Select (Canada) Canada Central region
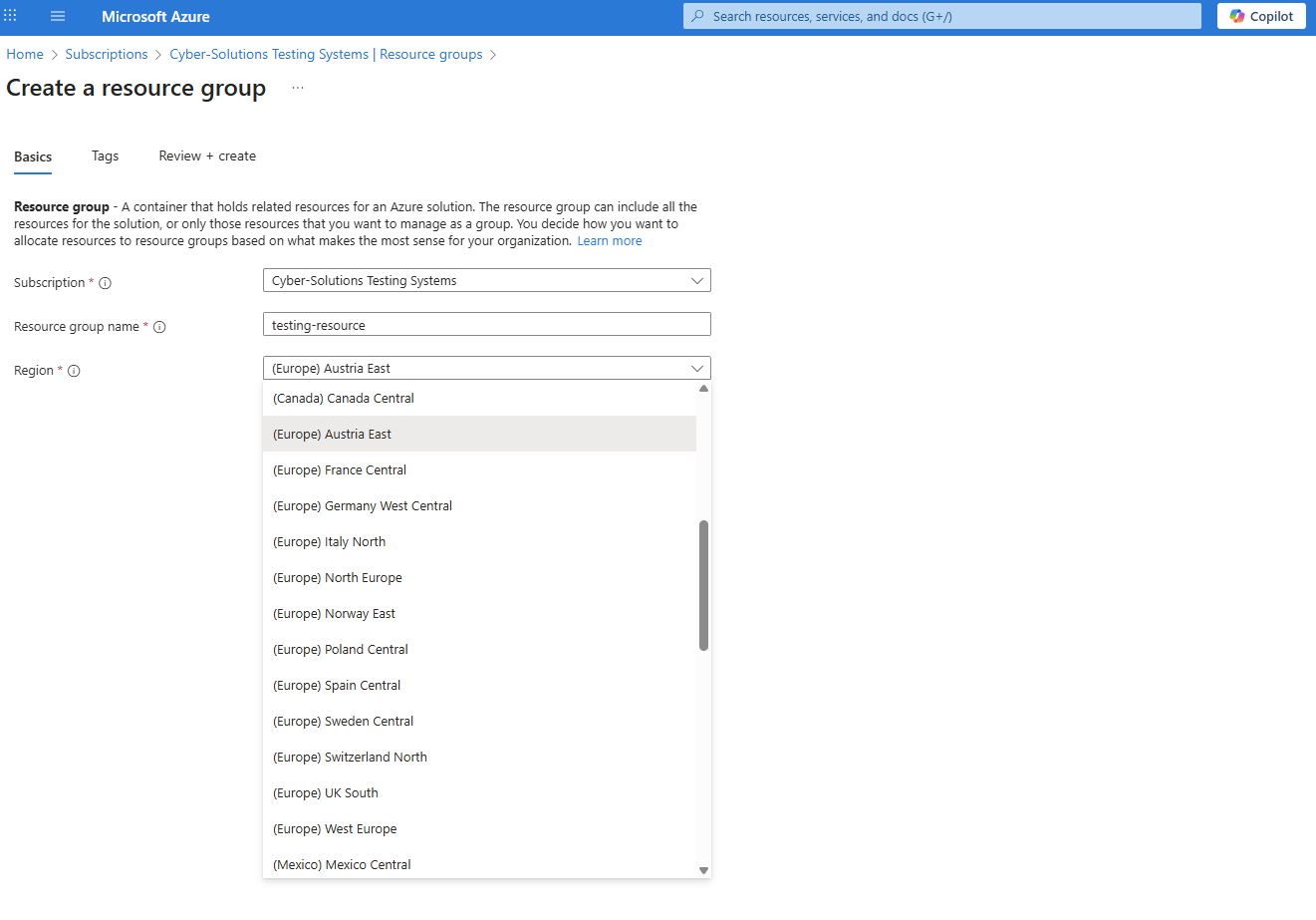1316x920 pixels. pyautogui.click(x=479, y=398)
